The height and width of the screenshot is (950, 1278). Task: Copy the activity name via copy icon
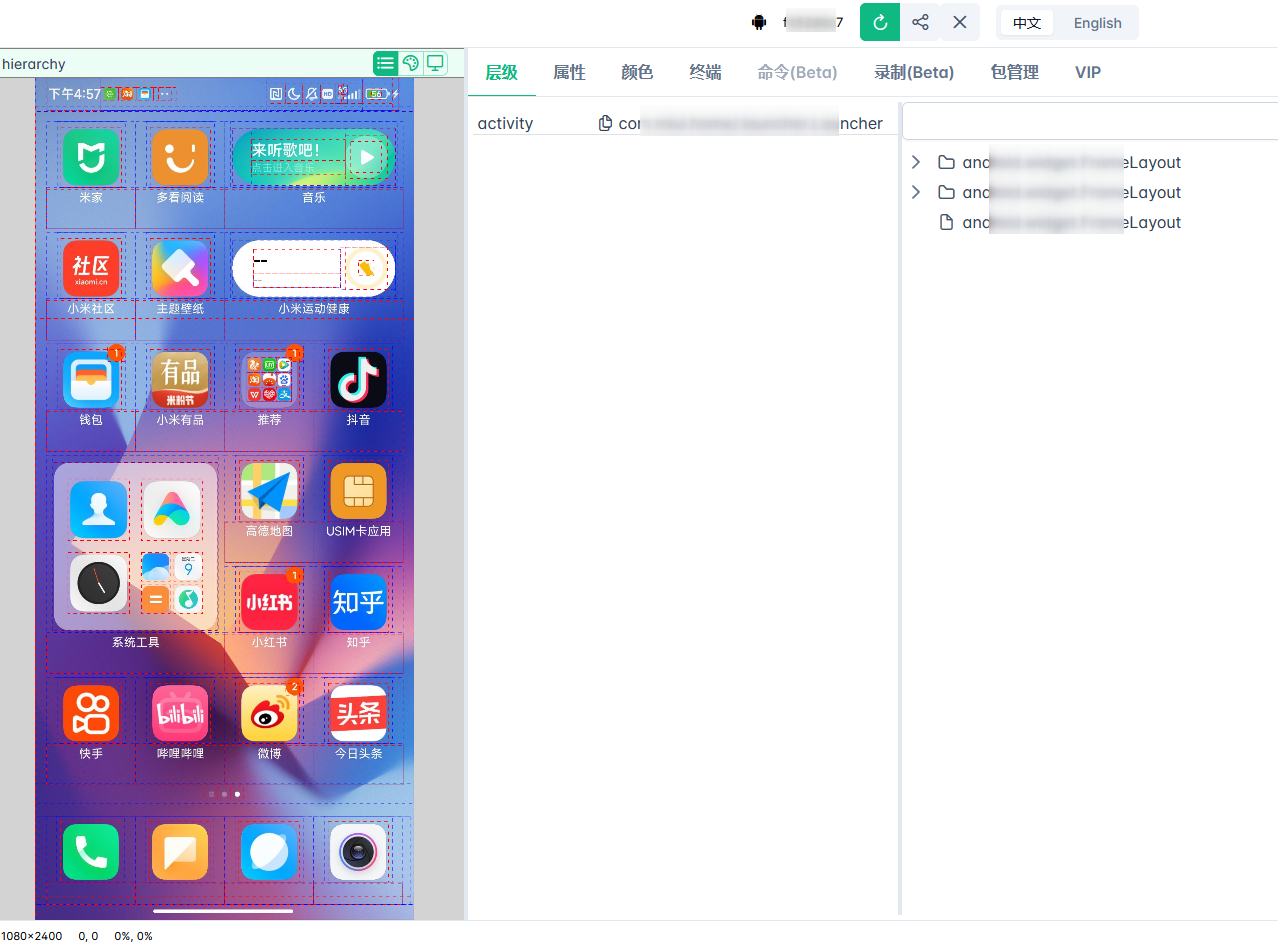click(x=605, y=124)
